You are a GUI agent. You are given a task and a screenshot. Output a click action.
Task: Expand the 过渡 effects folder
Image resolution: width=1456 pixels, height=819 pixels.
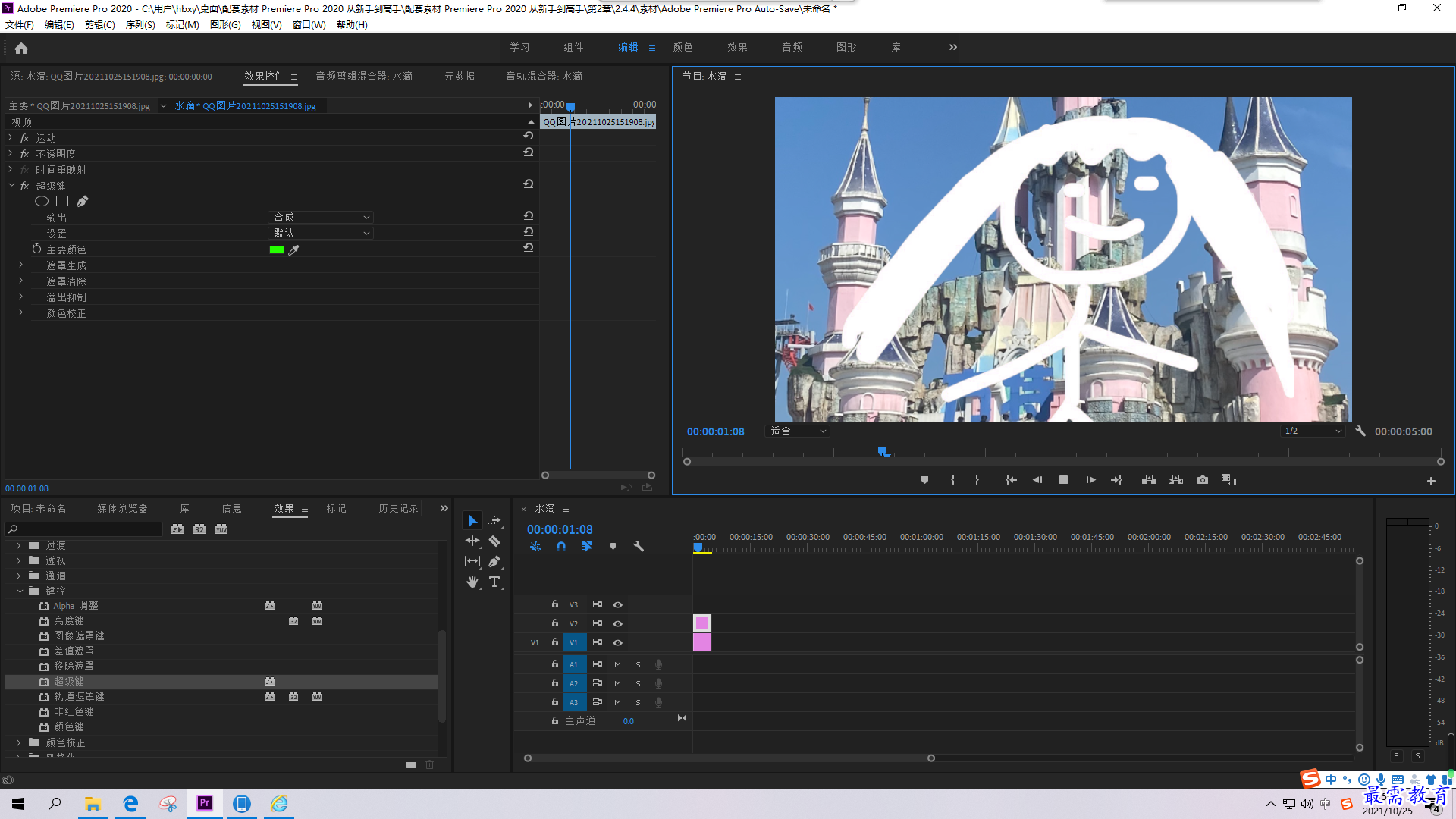point(19,545)
